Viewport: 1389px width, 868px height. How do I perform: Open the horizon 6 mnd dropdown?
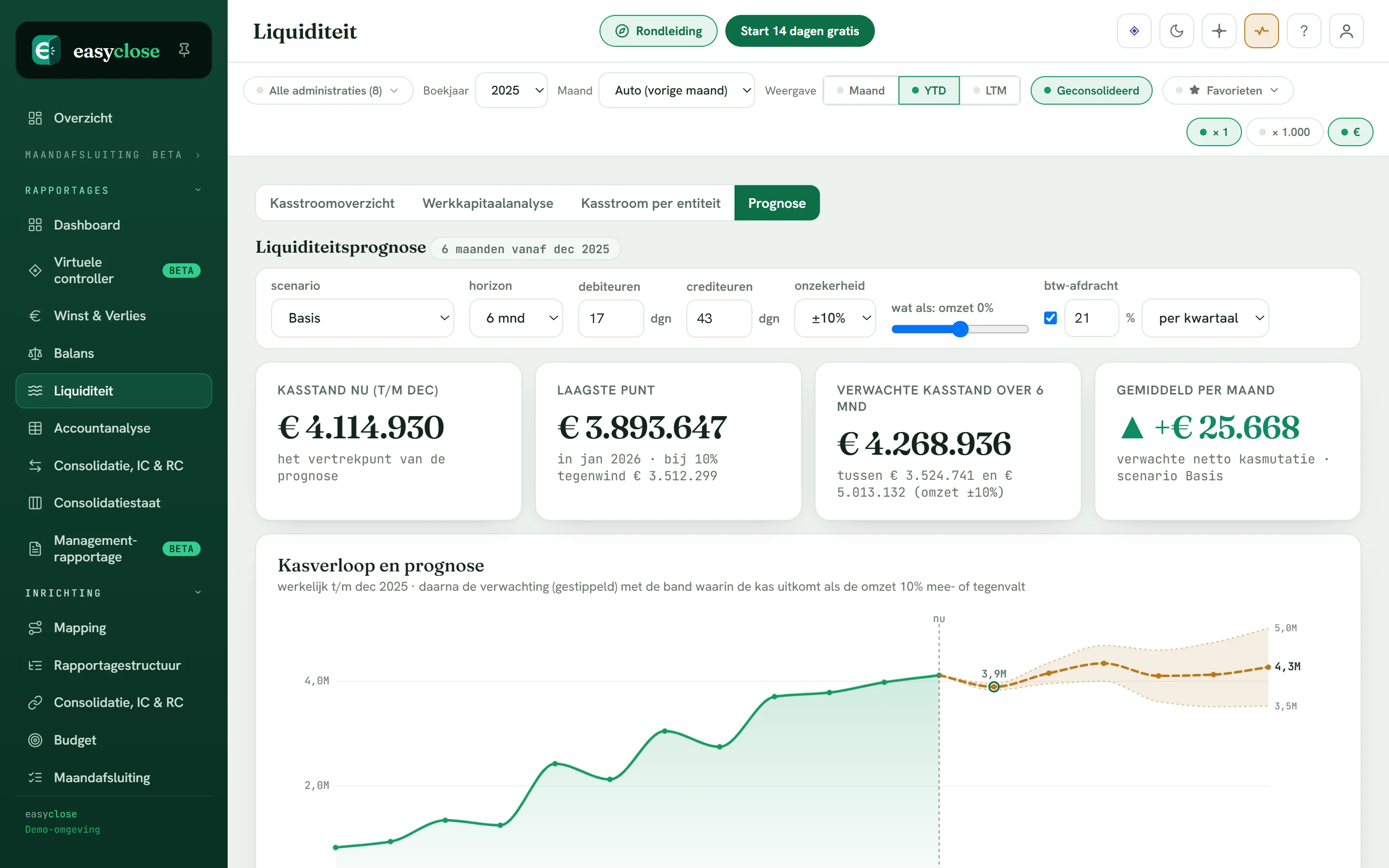click(x=516, y=318)
